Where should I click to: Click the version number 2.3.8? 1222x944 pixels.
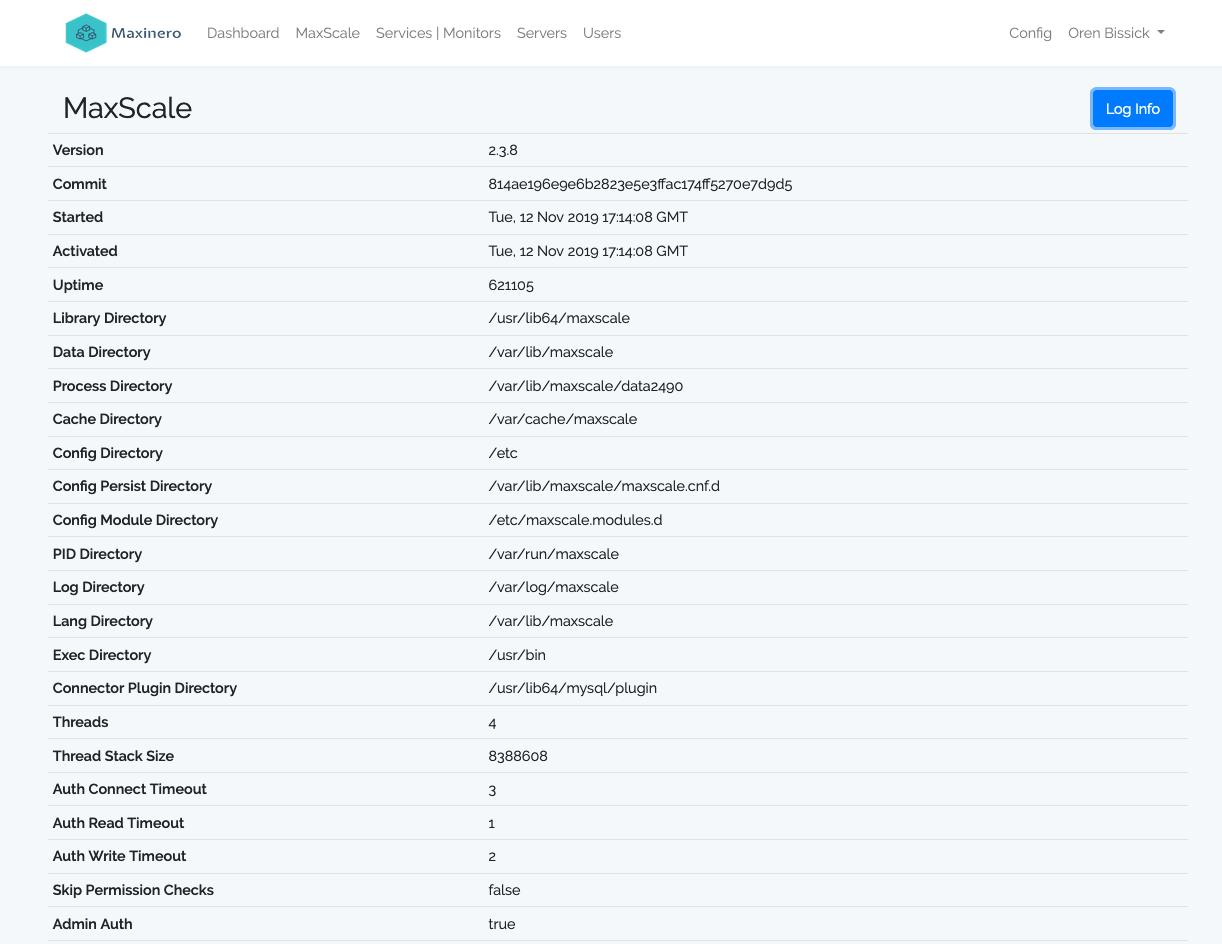coord(503,150)
